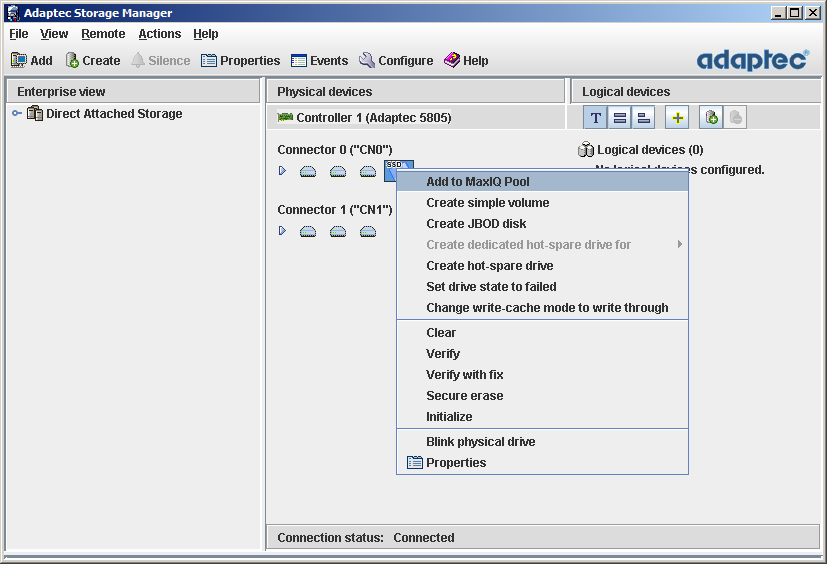Select second drive on Connector 0
Viewport: 827px width, 564px height.
coord(338,171)
